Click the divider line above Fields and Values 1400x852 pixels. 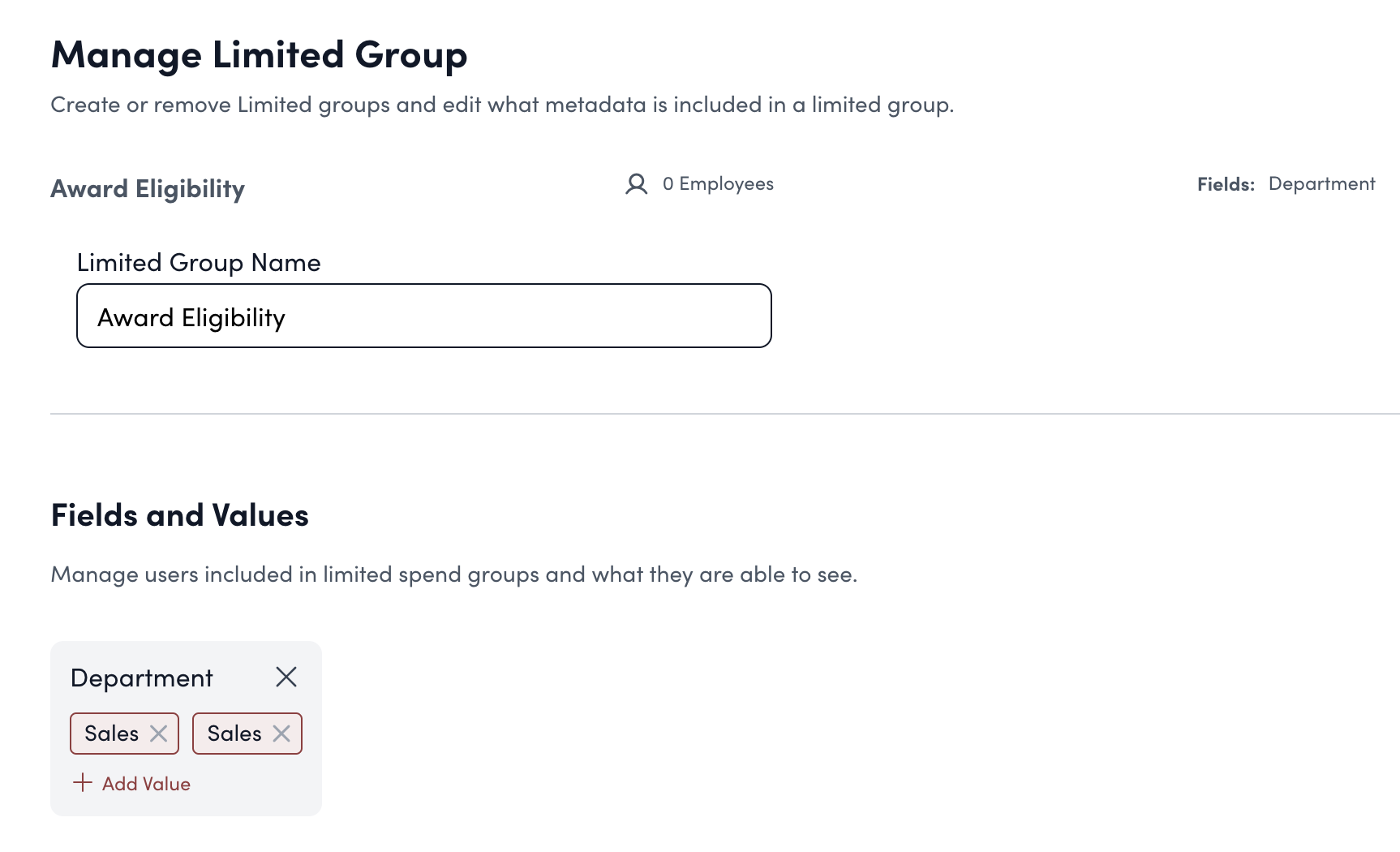point(724,414)
